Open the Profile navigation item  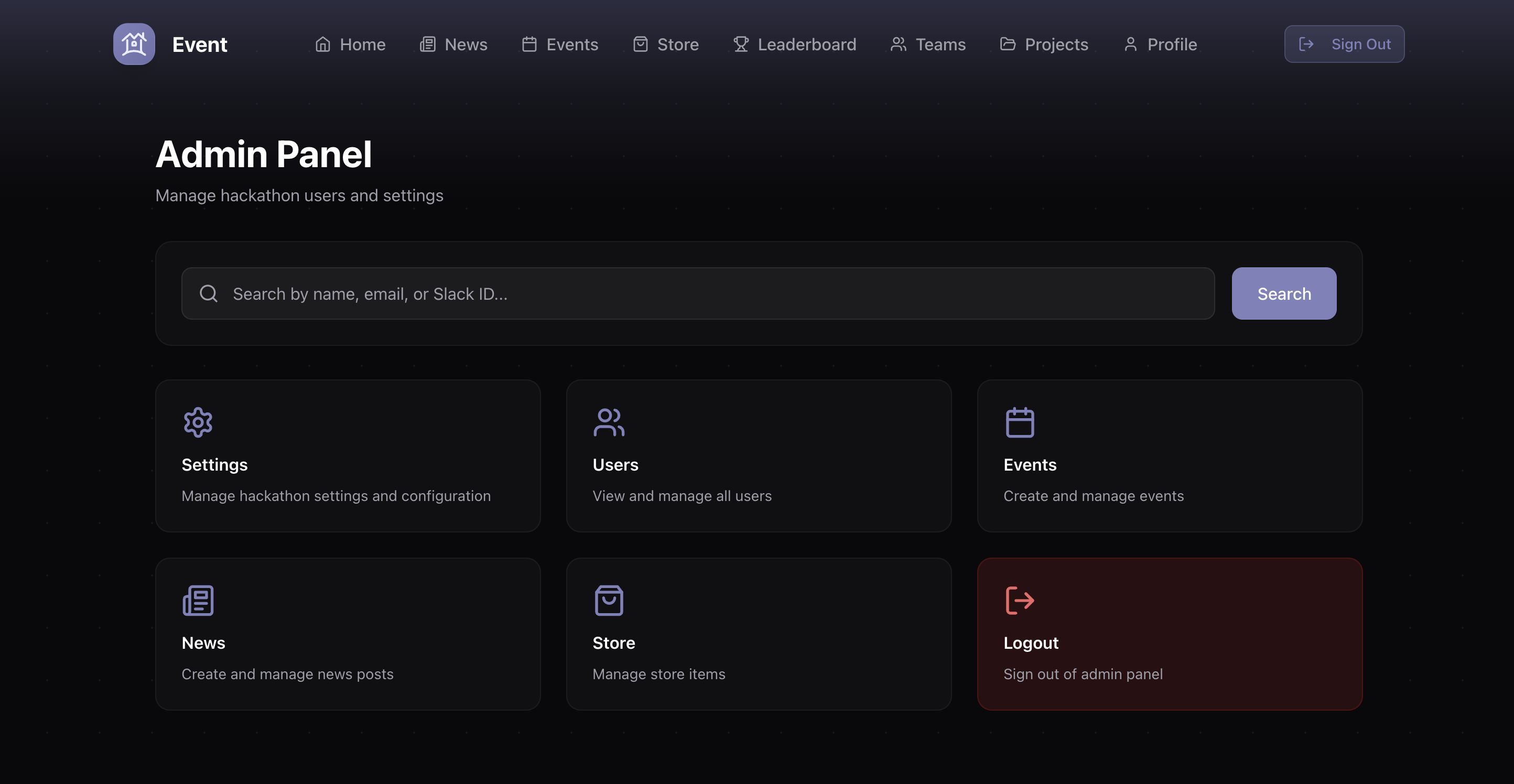click(x=1160, y=44)
